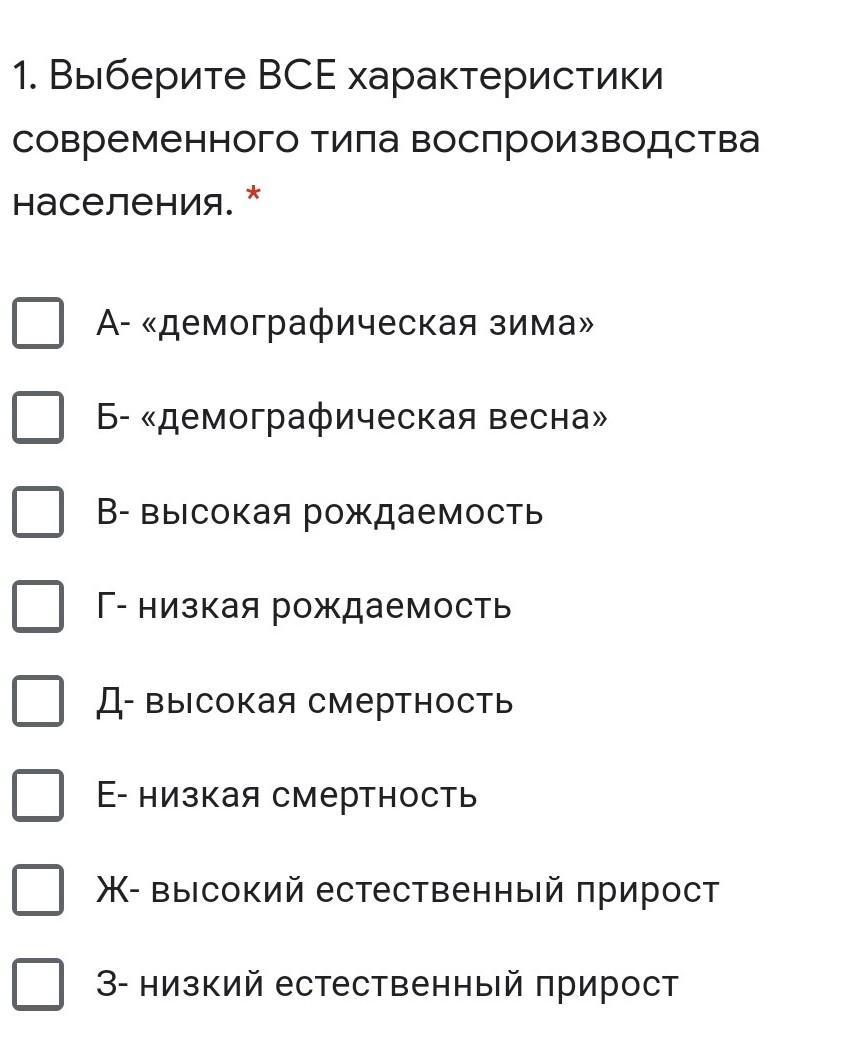This screenshot has width=864, height=1042.
Task: Tick the checkbox for Б- «демографическая весна»
Action: tap(38, 418)
